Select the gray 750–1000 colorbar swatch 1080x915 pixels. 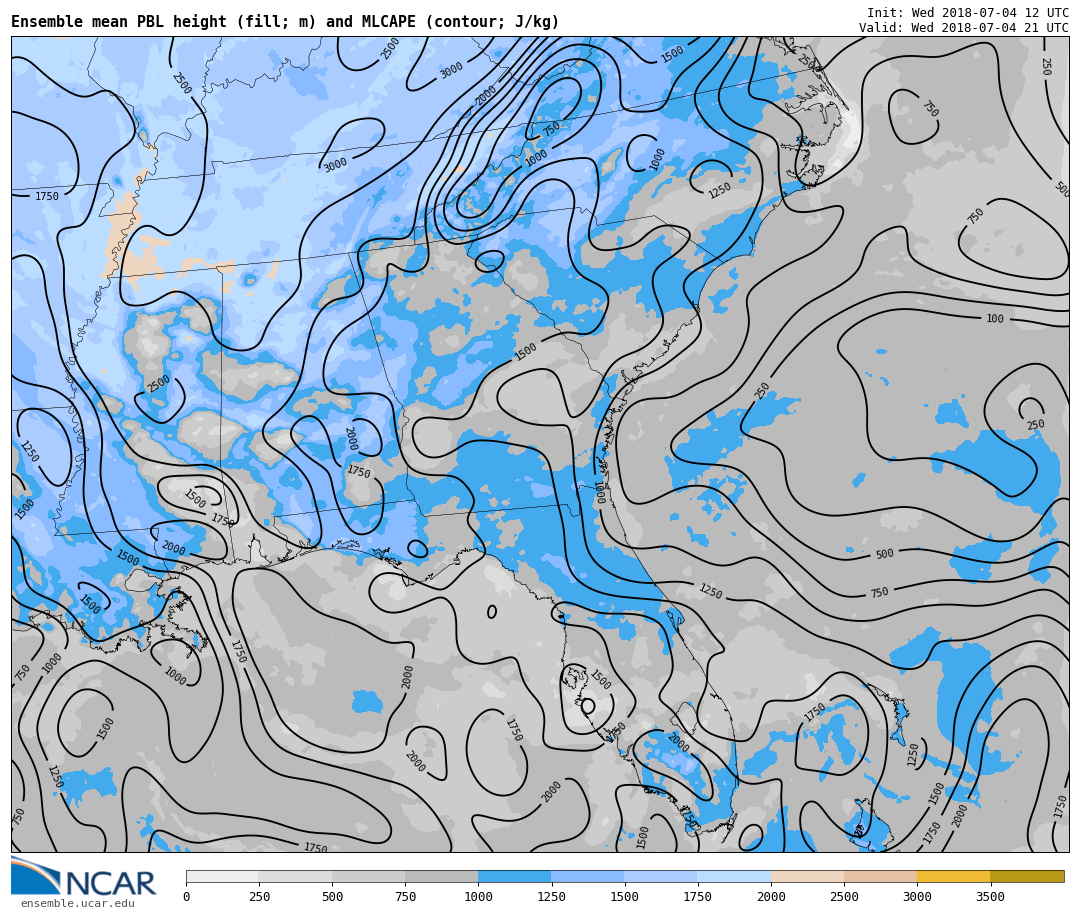(441, 876)
